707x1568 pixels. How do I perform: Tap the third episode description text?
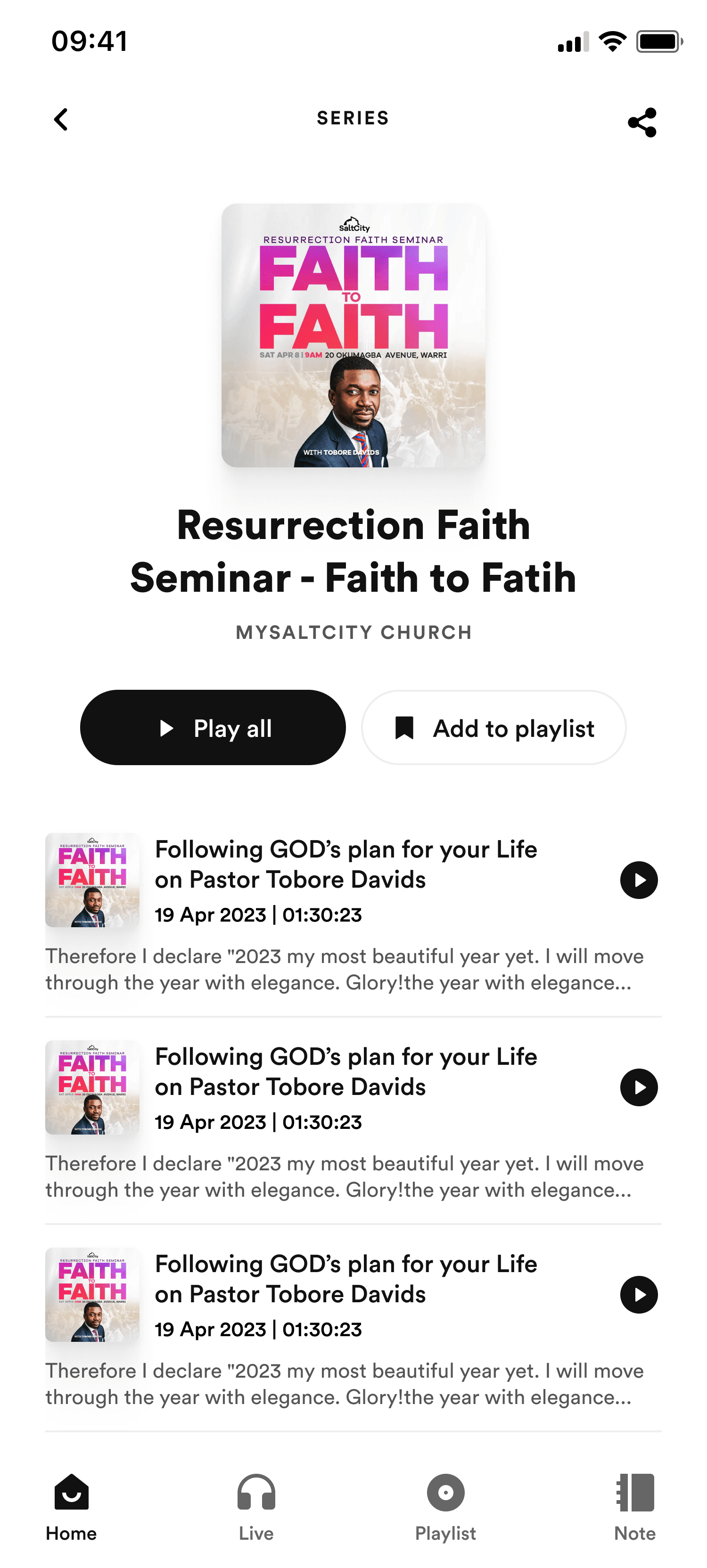point(344,1384)
